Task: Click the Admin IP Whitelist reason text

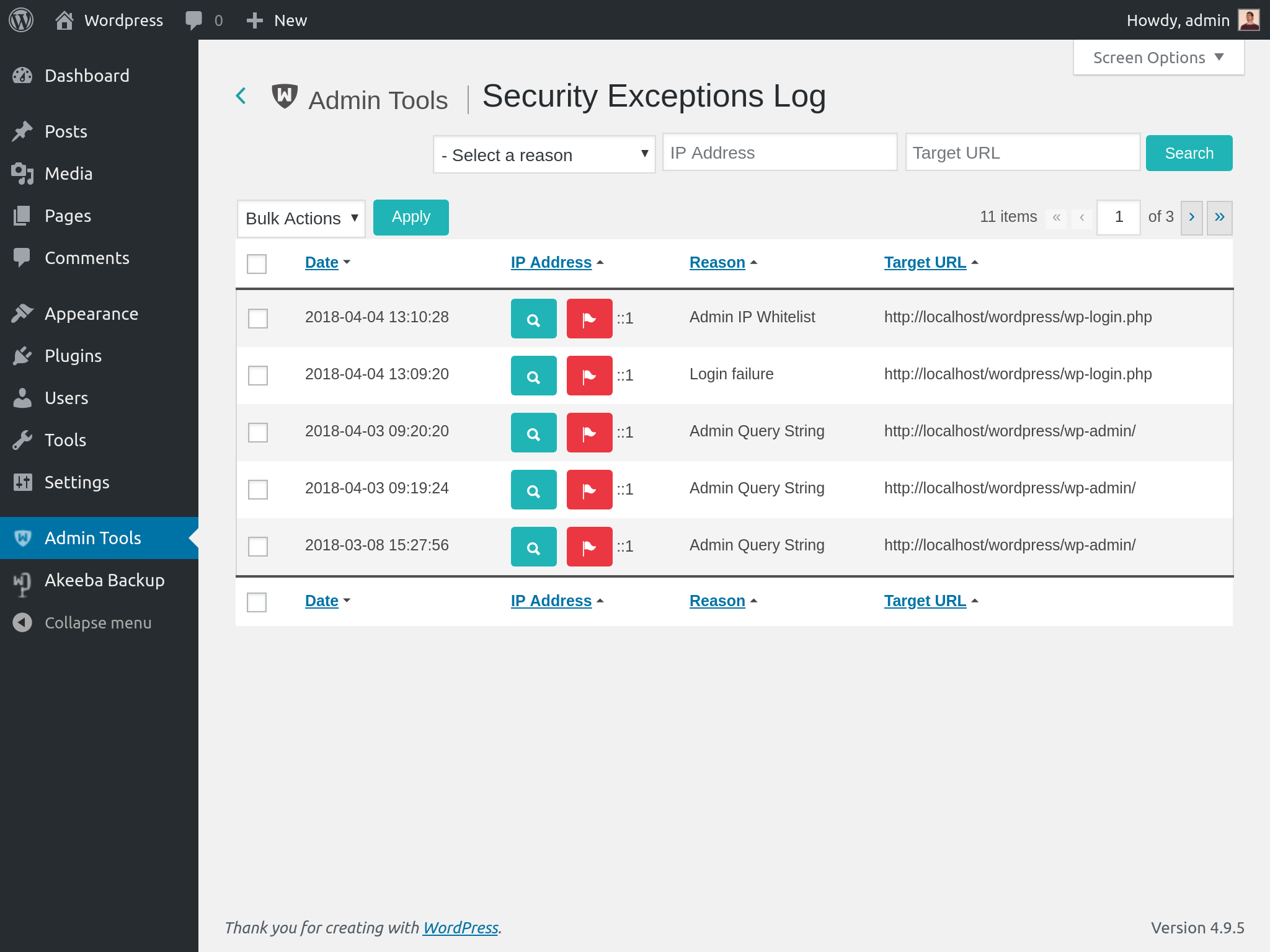Action: point(752,317)
